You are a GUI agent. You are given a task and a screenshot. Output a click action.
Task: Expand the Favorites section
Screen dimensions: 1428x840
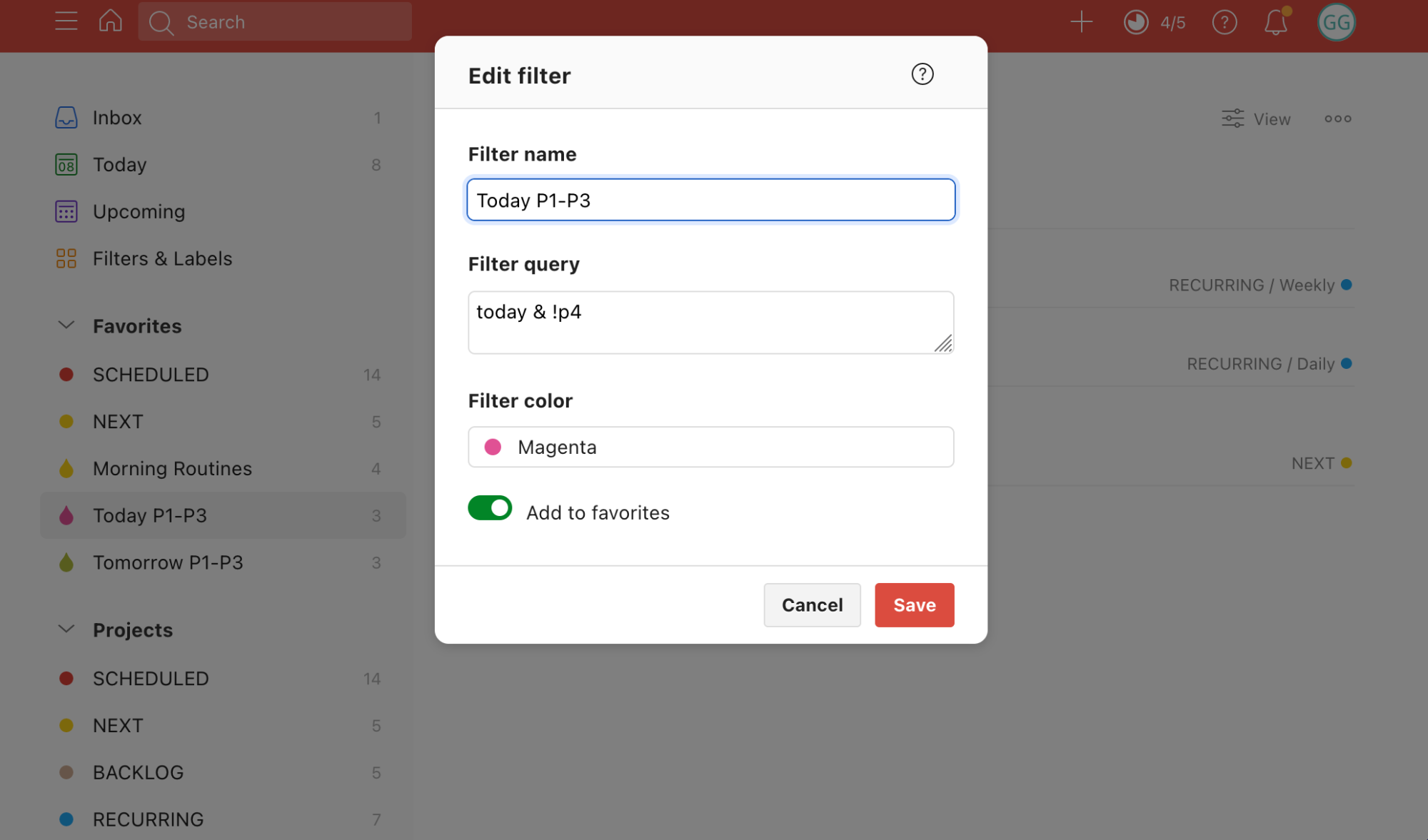[x=65, y=325]
